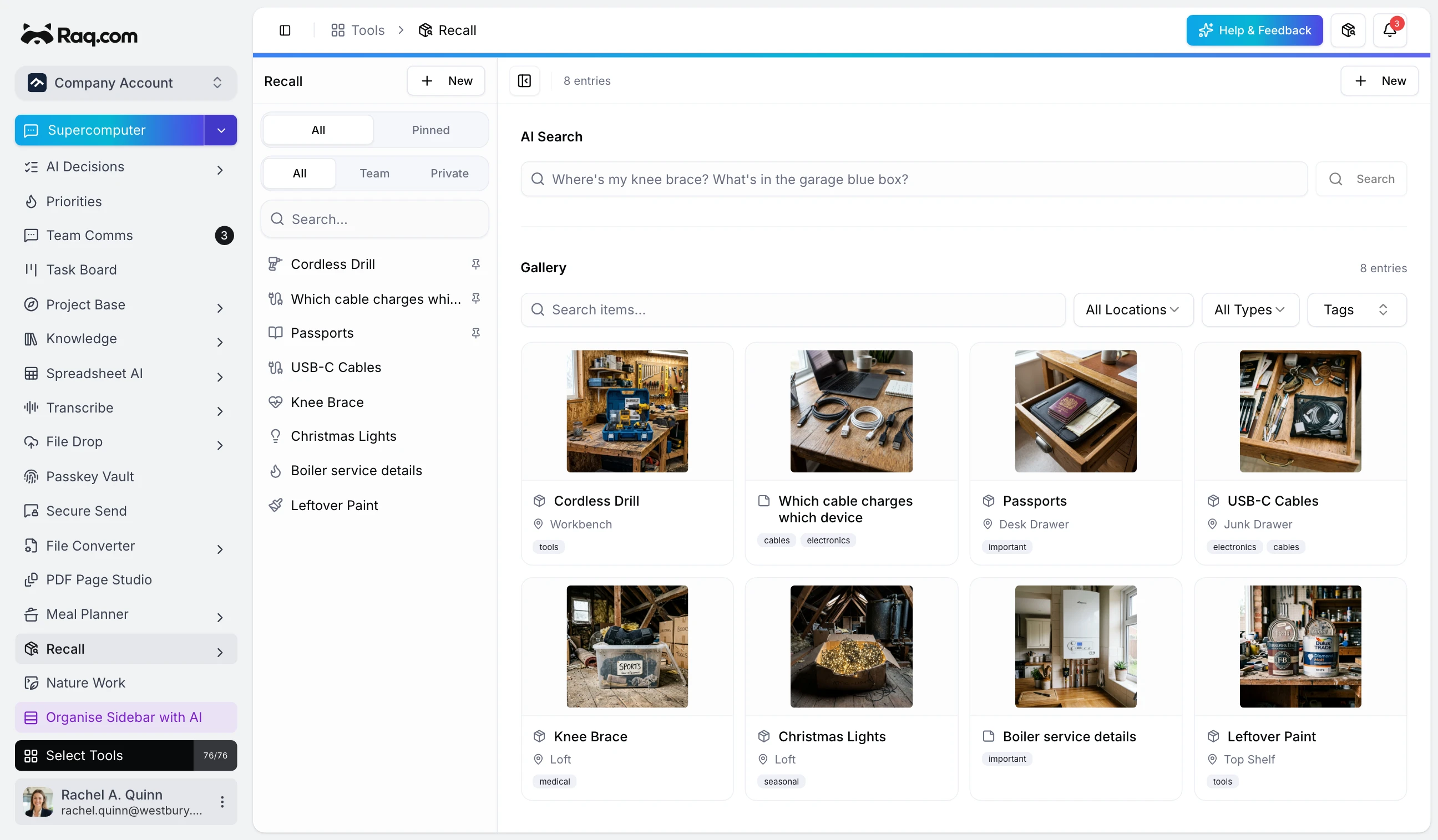Open Team Comms with 3 unread
Image resolution: width=1438 pixels, height=840 pixels.
tap(125, 236)
